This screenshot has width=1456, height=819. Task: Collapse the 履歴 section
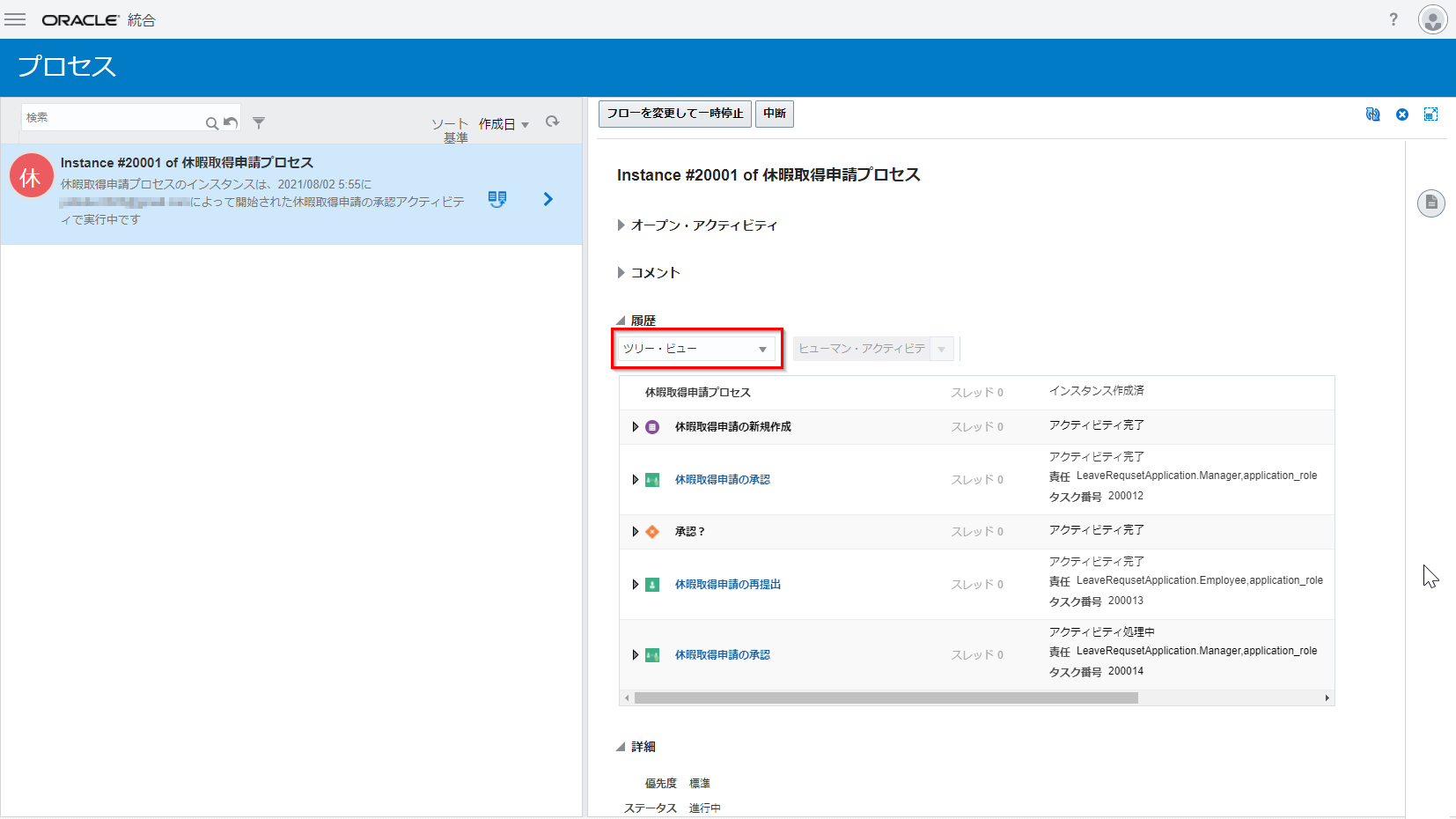[621, 321]
